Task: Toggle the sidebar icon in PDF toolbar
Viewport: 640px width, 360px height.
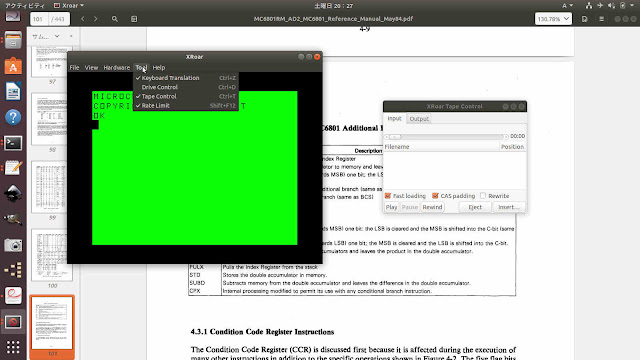Action: pyautogui.click(x=134, y=19)
